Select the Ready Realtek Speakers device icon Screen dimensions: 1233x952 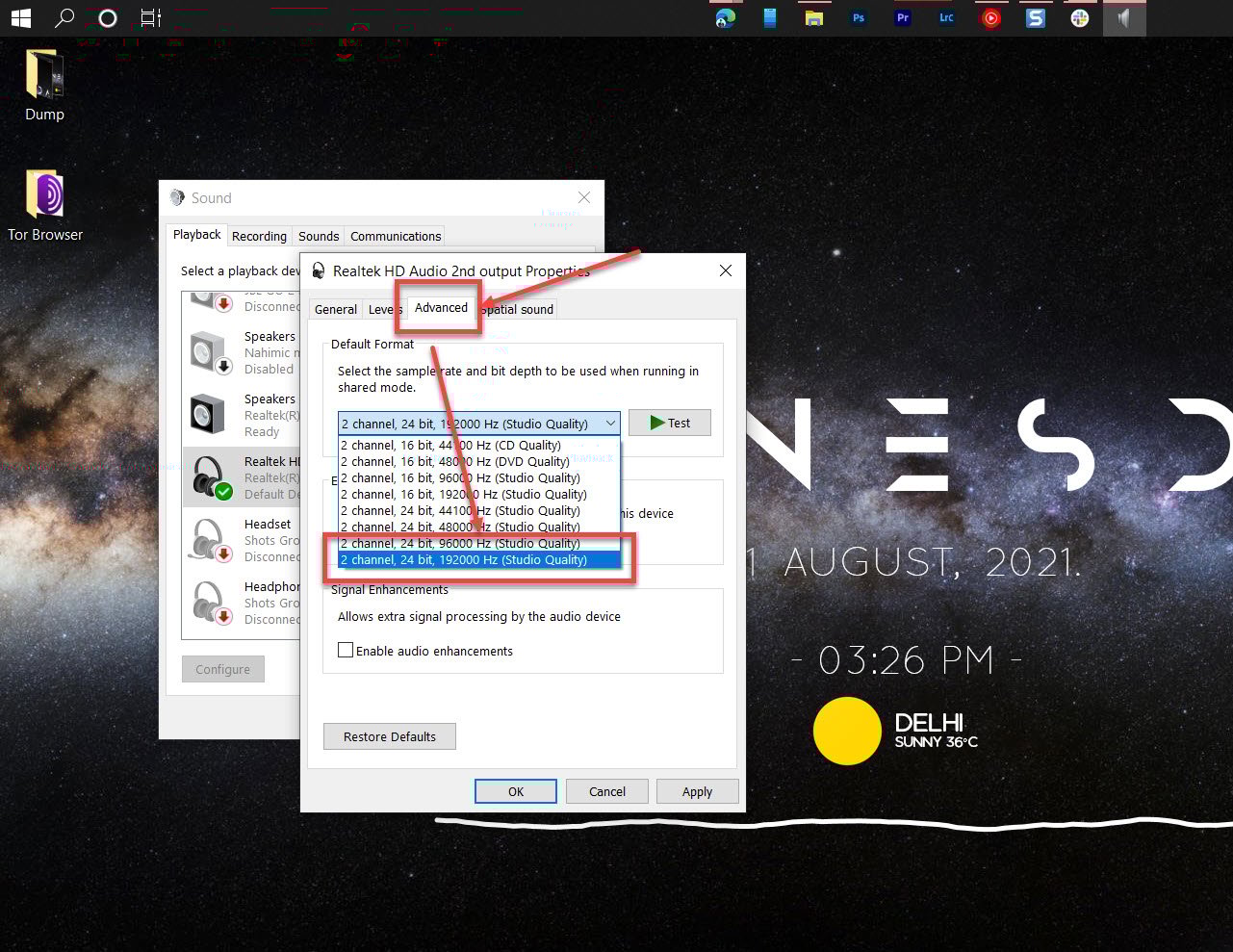[x=209, y=415]
